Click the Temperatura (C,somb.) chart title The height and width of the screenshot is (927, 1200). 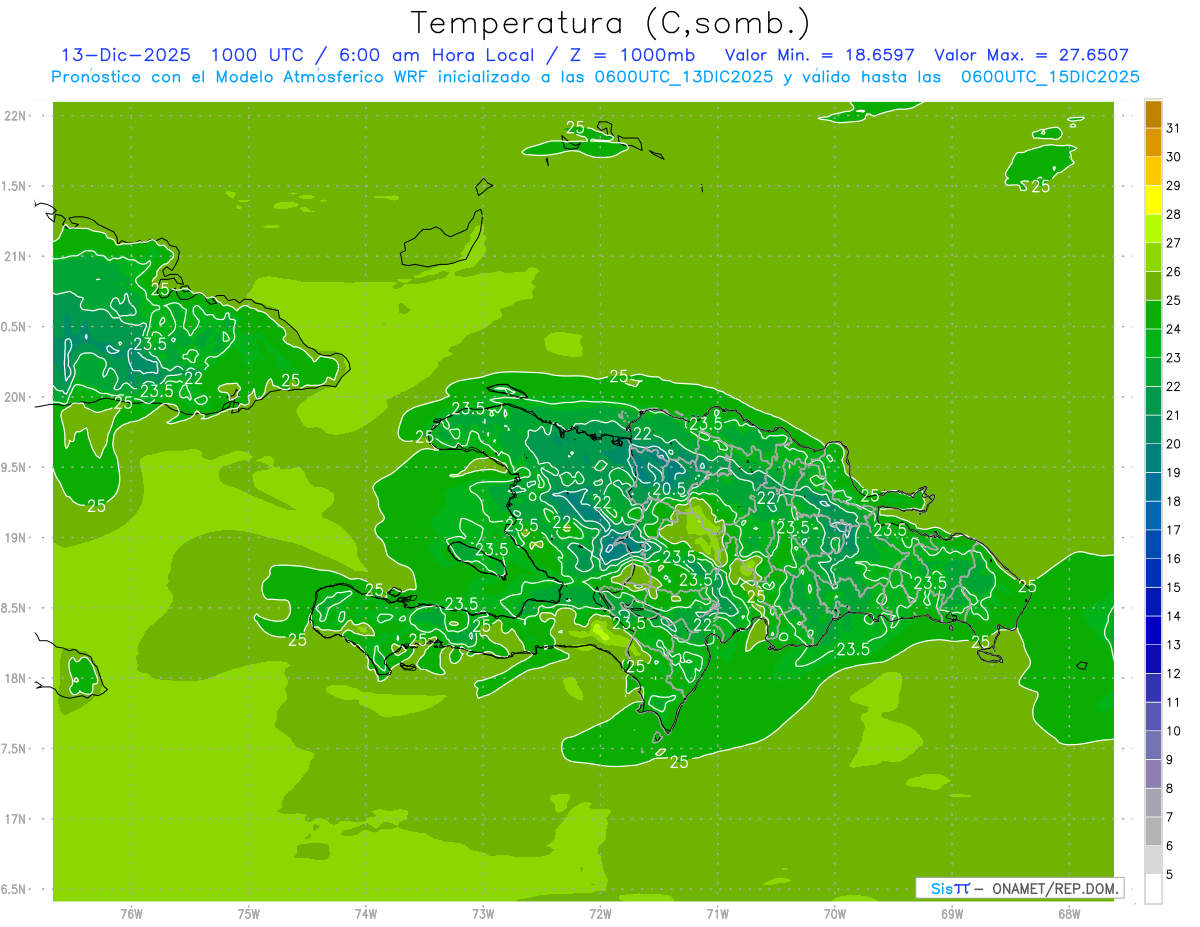(611, 23)
